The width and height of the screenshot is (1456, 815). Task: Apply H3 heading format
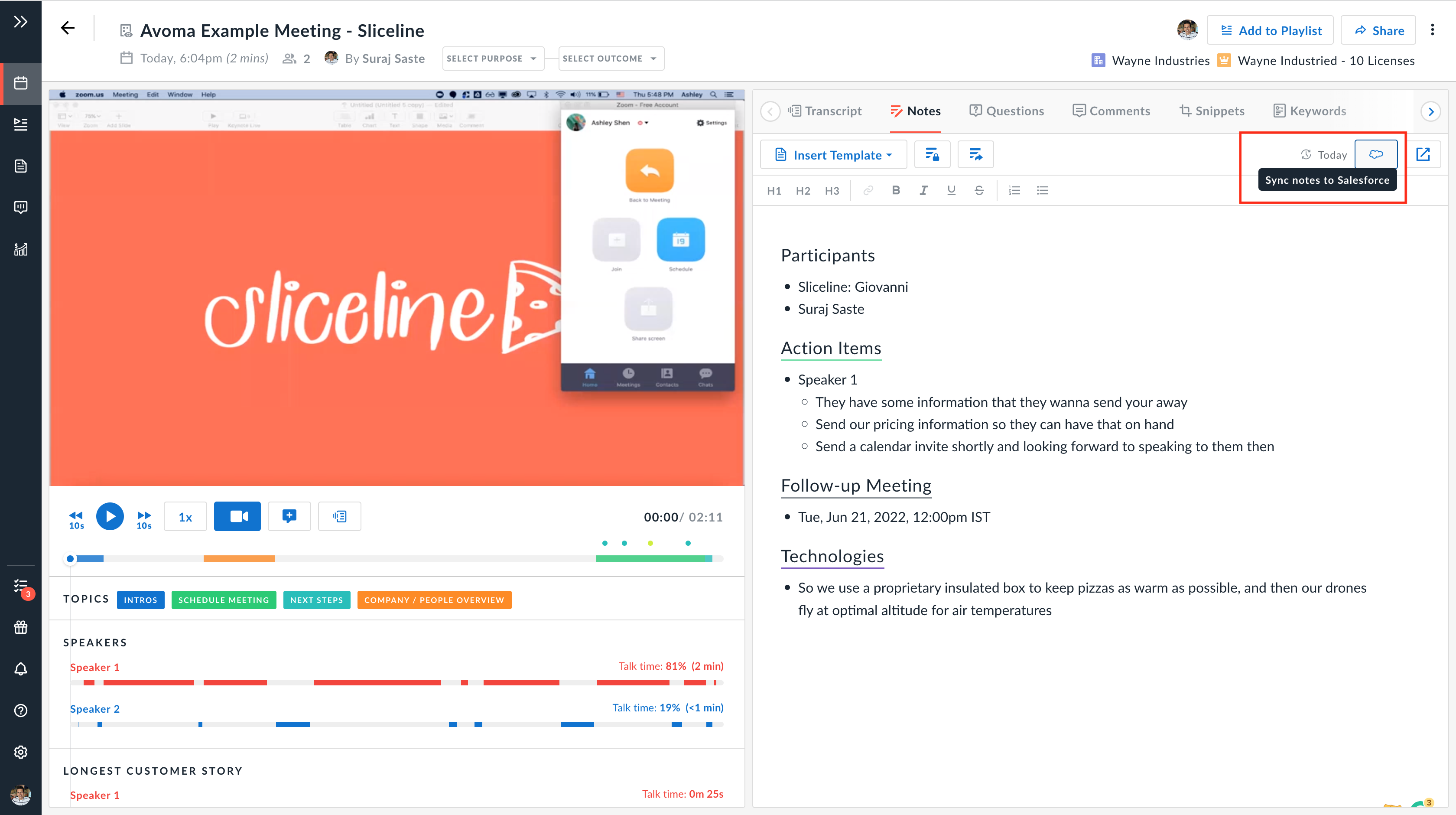832,191
